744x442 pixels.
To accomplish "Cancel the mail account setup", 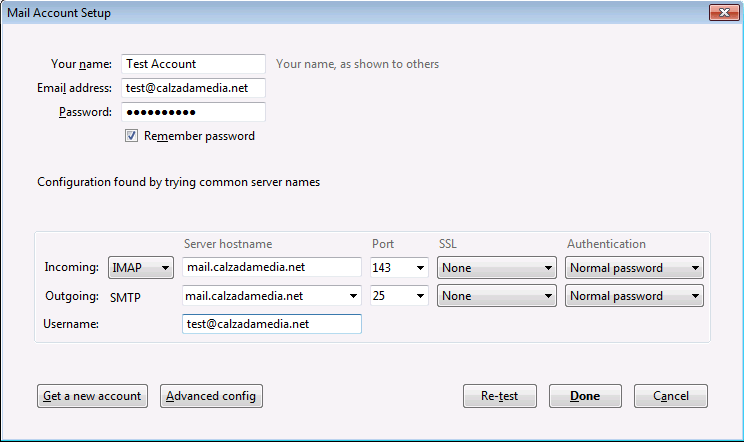I will pos(670,396).
